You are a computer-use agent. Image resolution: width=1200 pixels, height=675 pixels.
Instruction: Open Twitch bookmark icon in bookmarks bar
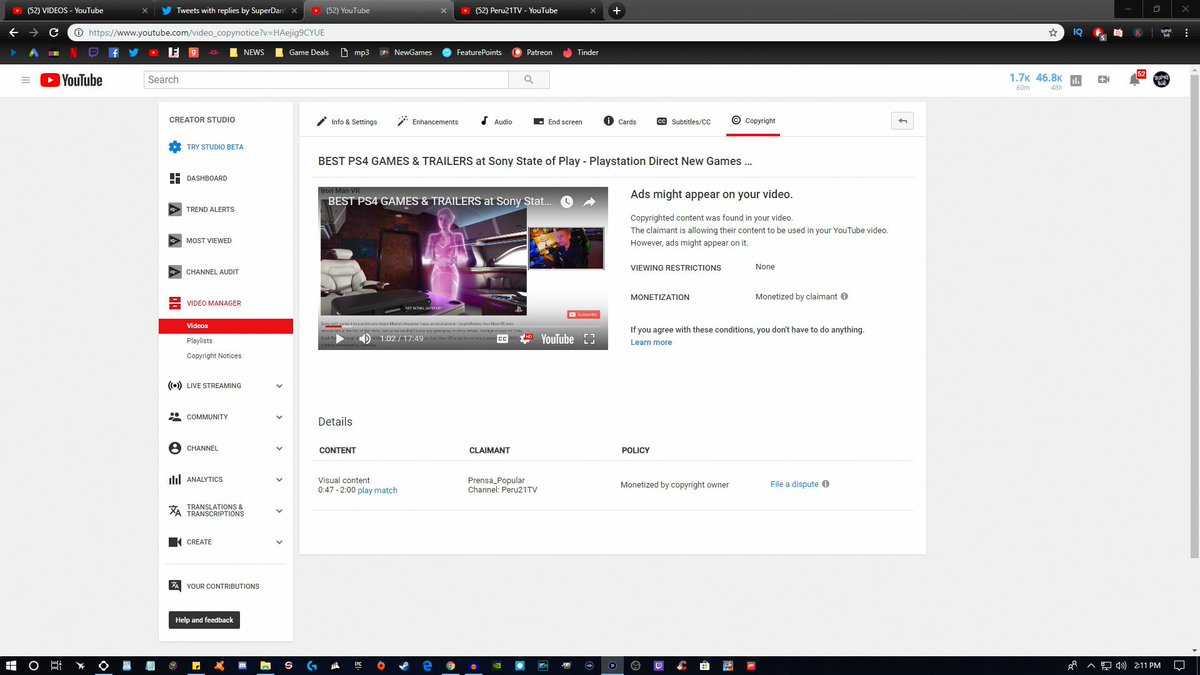[93, 52]
